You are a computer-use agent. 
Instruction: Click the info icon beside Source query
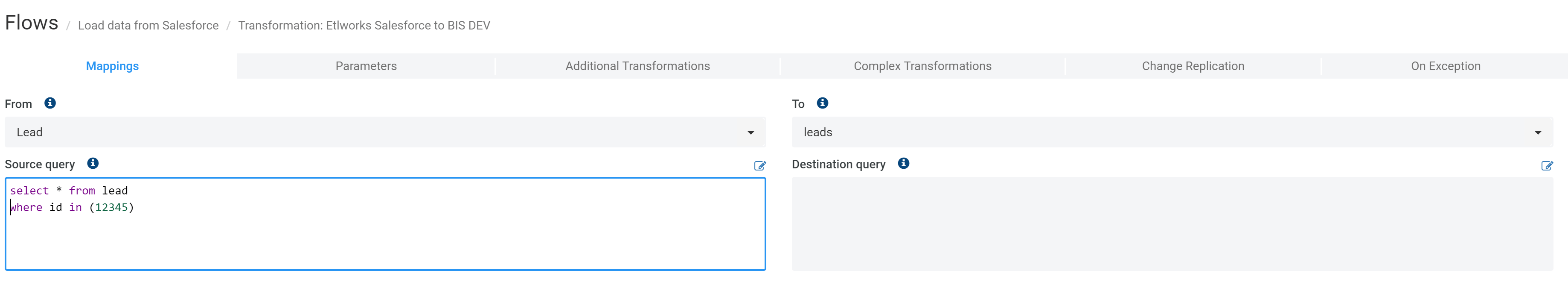coord(93,163)
